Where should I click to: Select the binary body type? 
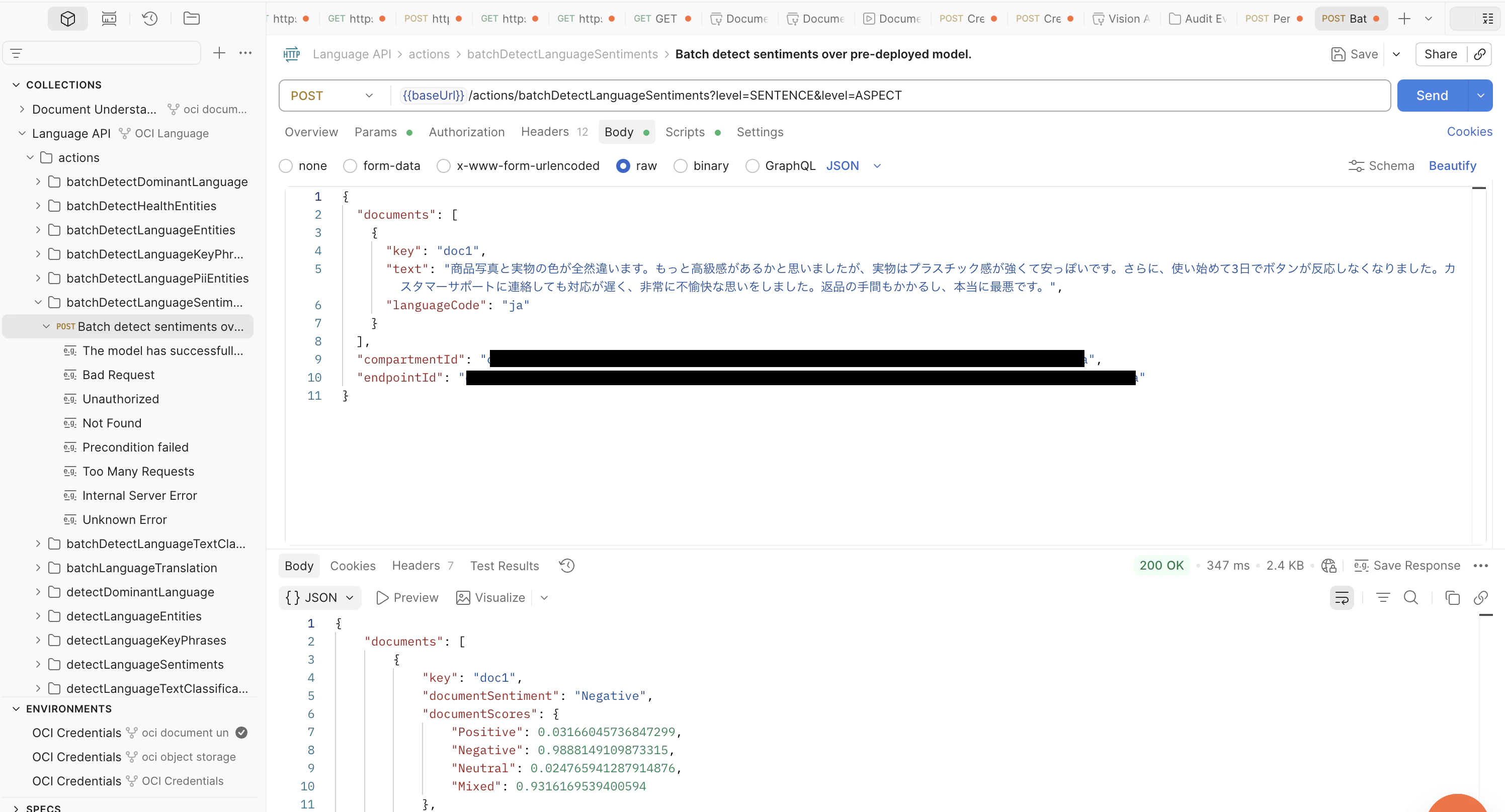click(681, 166)
